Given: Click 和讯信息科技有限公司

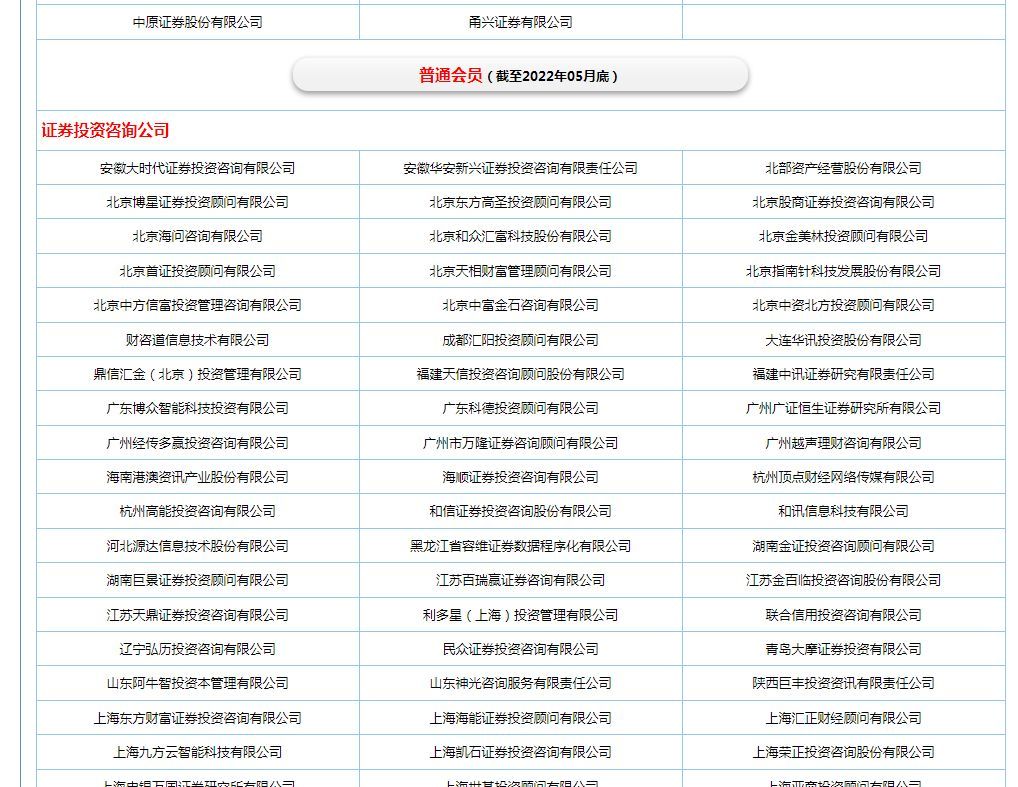Looking at the screenshot, I should 843,512.
